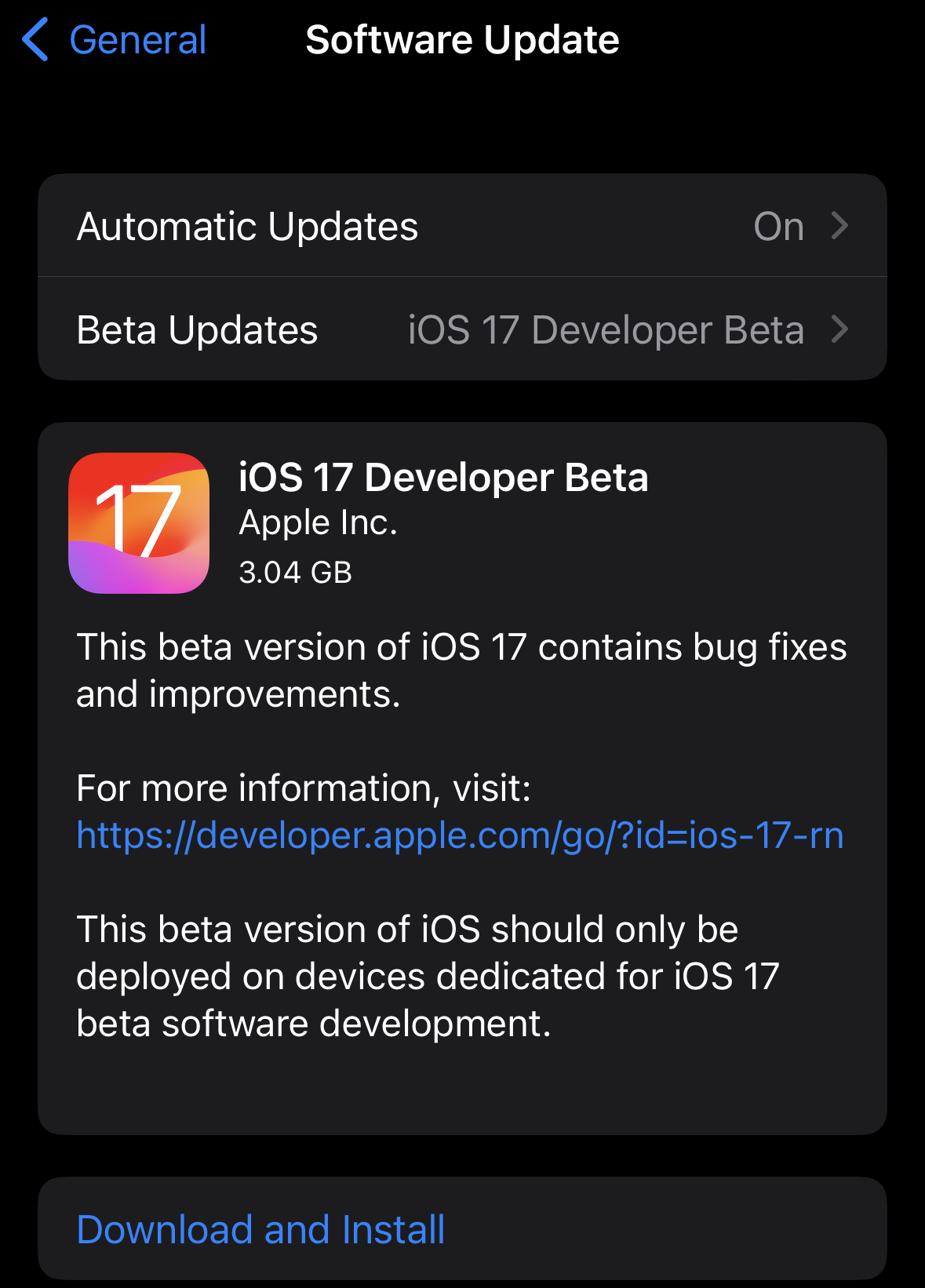
Task: Tap the blue back chevron icon
Action: [36, 39]
